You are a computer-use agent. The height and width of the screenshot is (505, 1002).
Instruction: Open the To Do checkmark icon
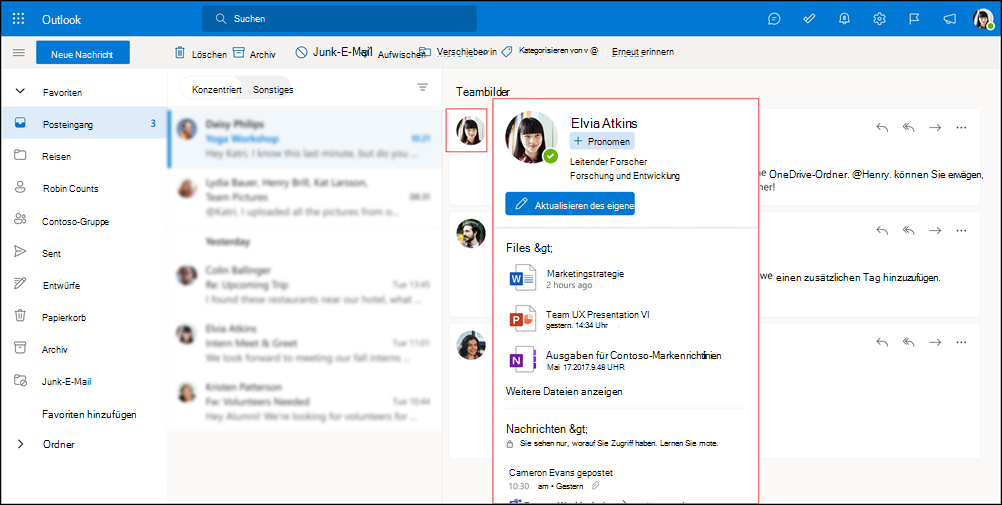coord(809,19)
